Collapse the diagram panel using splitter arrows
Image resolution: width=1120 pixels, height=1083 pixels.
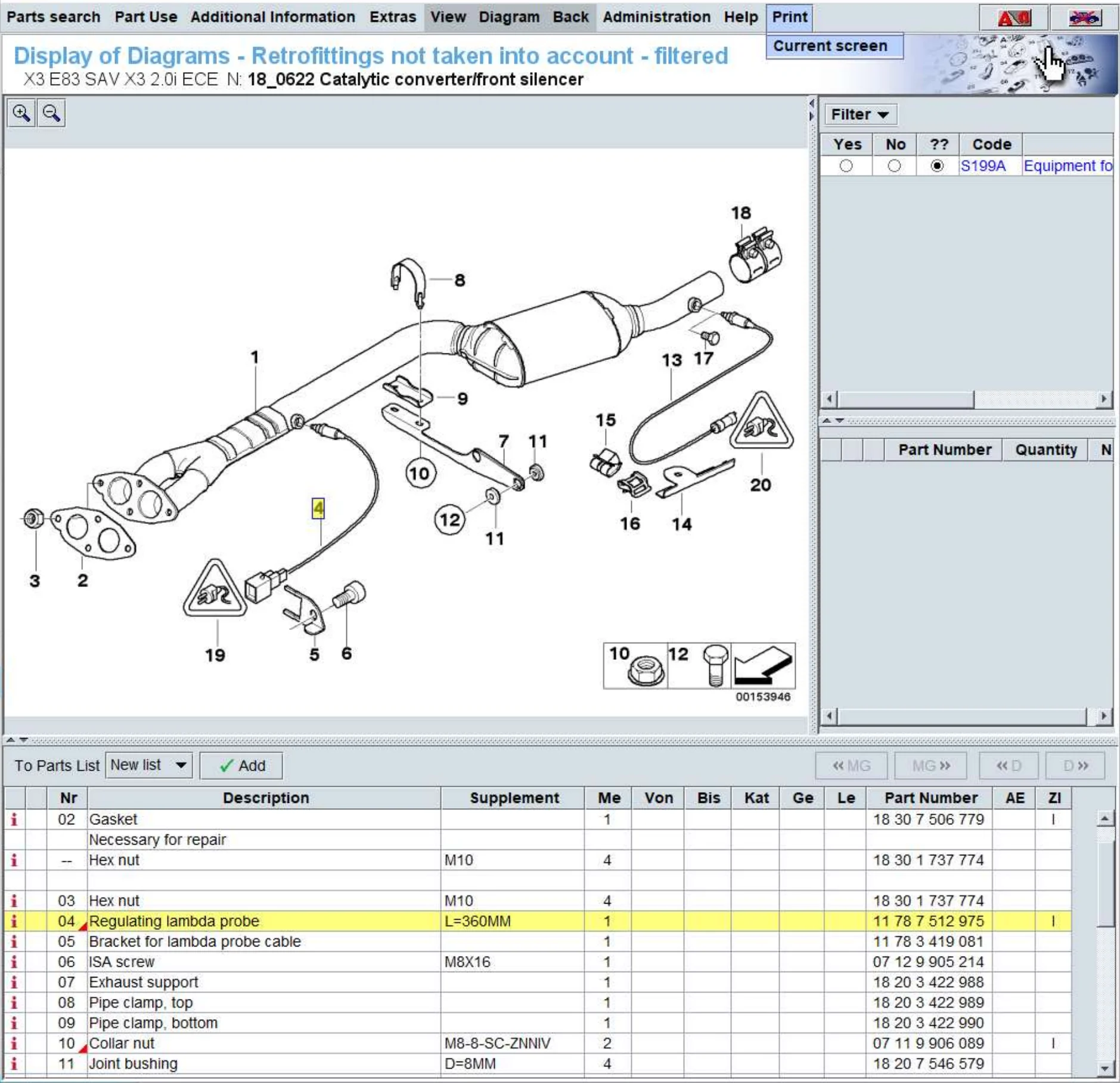coord(11,740)
